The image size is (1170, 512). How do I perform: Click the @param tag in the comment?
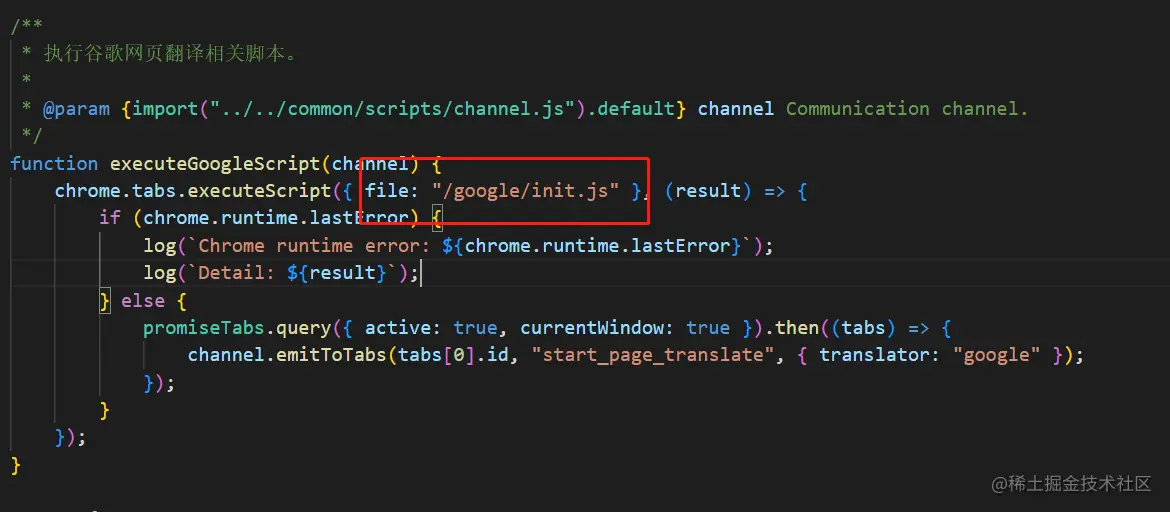[x=77, y=109]
